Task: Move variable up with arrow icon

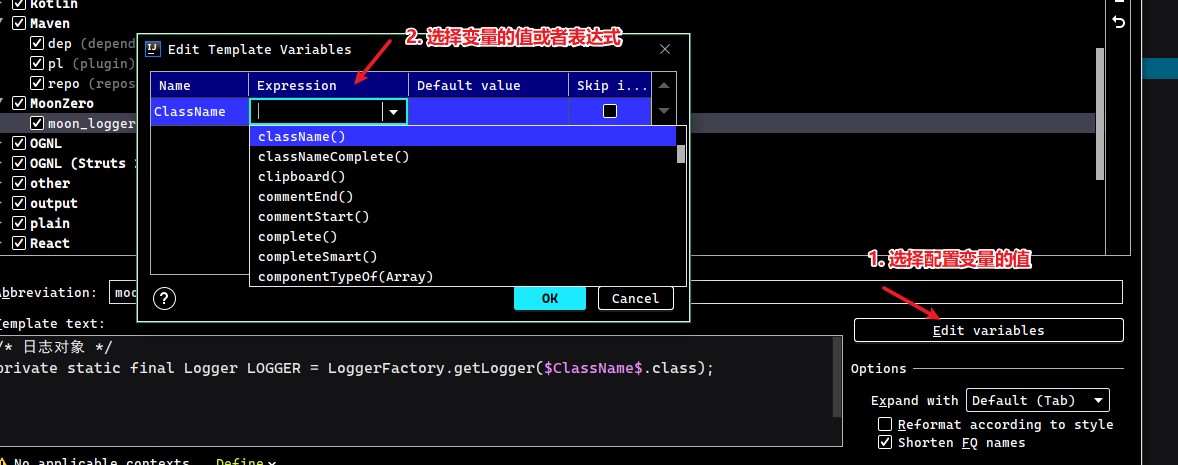Action: pos(663,85)
